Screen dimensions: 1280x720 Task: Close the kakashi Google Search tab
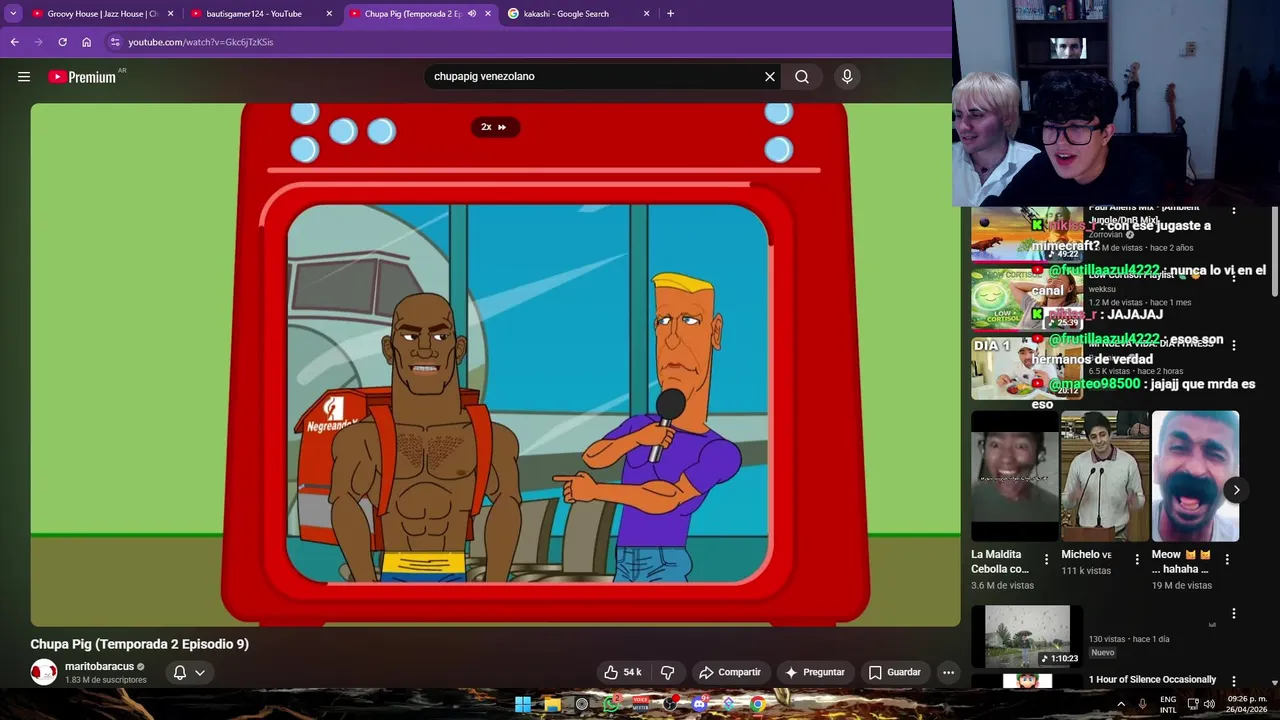[x=646, y=14]
